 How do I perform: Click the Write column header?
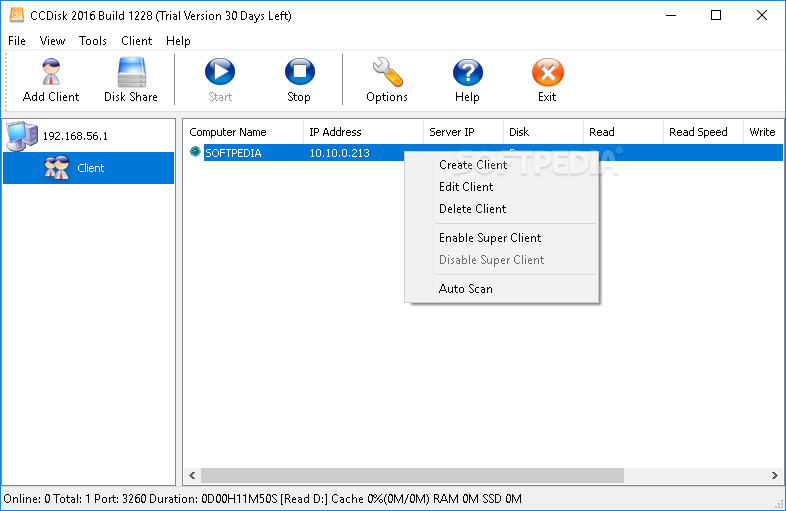pyautogui.click(x=763, y=132)
